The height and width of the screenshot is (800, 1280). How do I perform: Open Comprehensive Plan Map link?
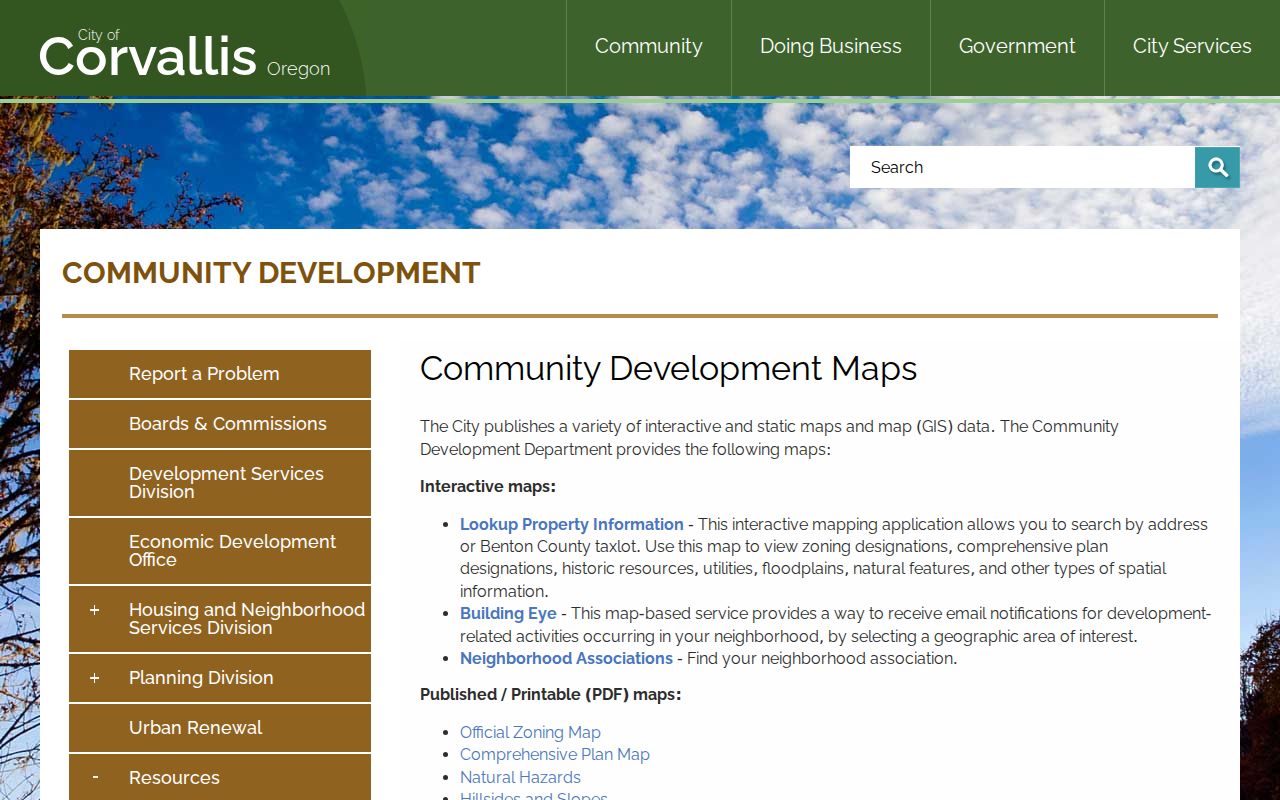pyautogui.click(x=555, y=754)
